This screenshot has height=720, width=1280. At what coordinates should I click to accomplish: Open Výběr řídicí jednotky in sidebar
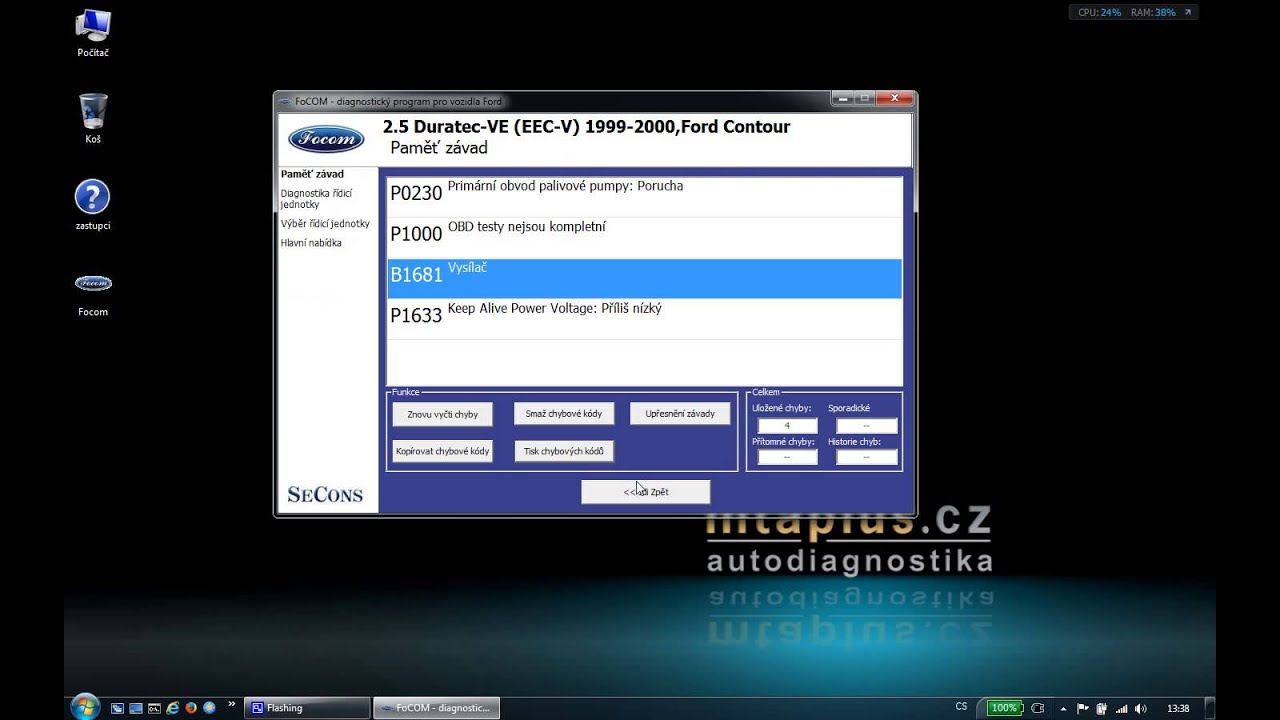[x=325, y=224]
